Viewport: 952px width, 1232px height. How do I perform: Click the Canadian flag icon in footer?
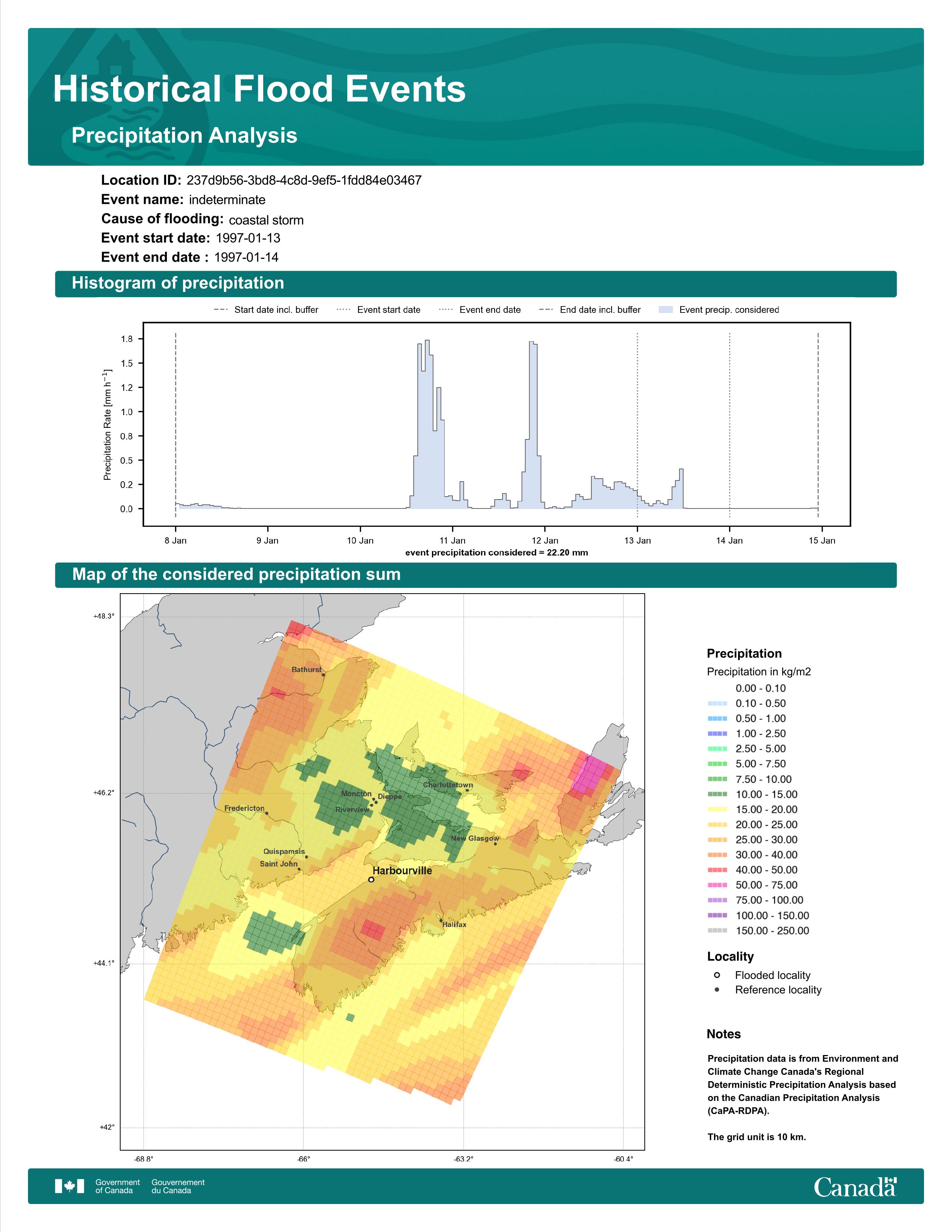click(69, 1186)
